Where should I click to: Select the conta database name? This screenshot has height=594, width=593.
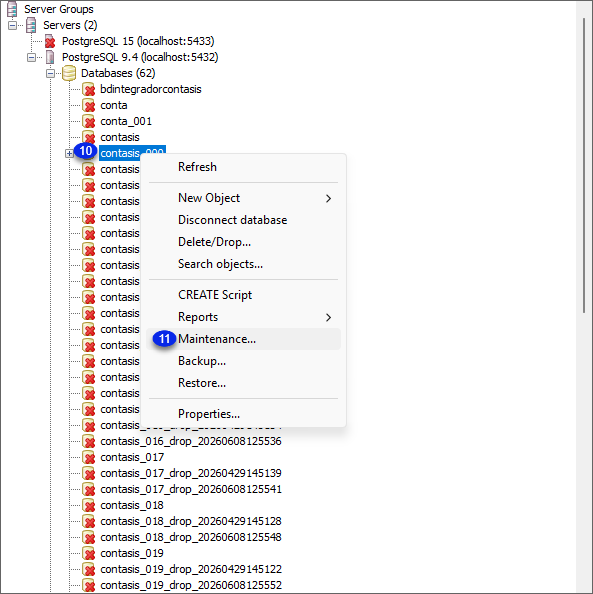[114, 105]
